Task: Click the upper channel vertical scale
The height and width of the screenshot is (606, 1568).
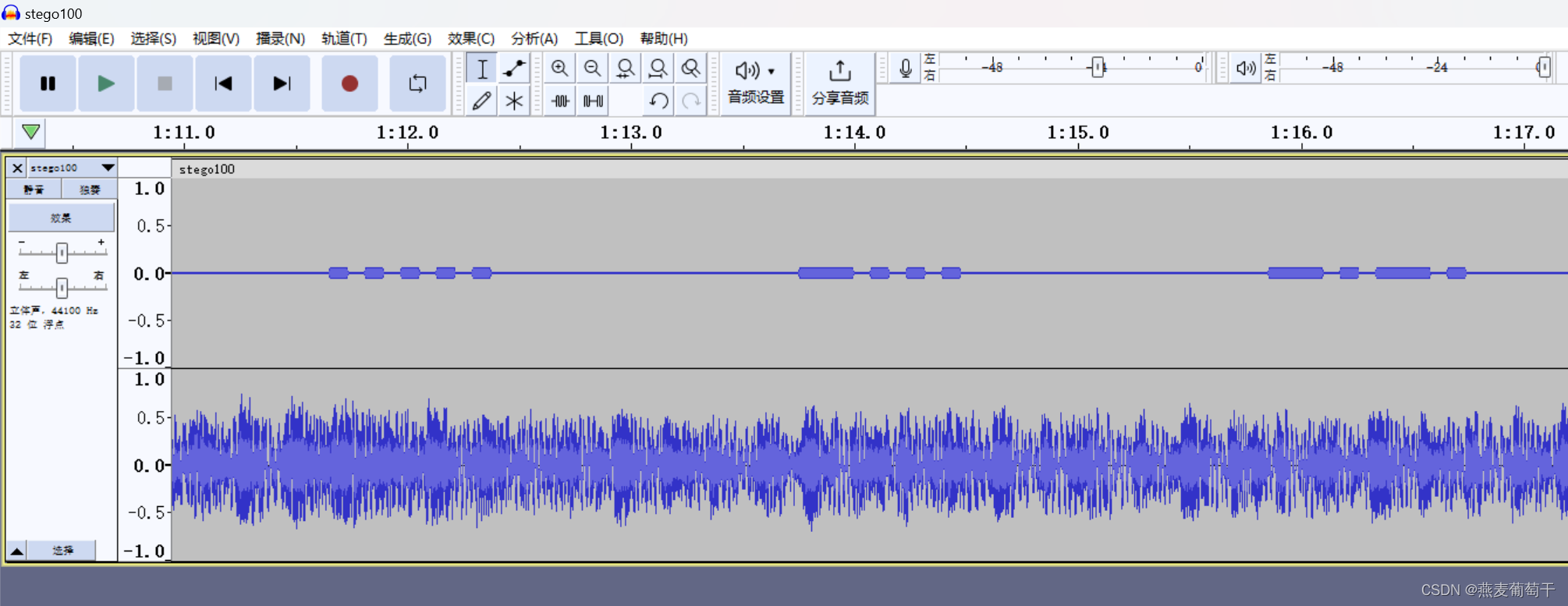Action: (x=145, y=272)
